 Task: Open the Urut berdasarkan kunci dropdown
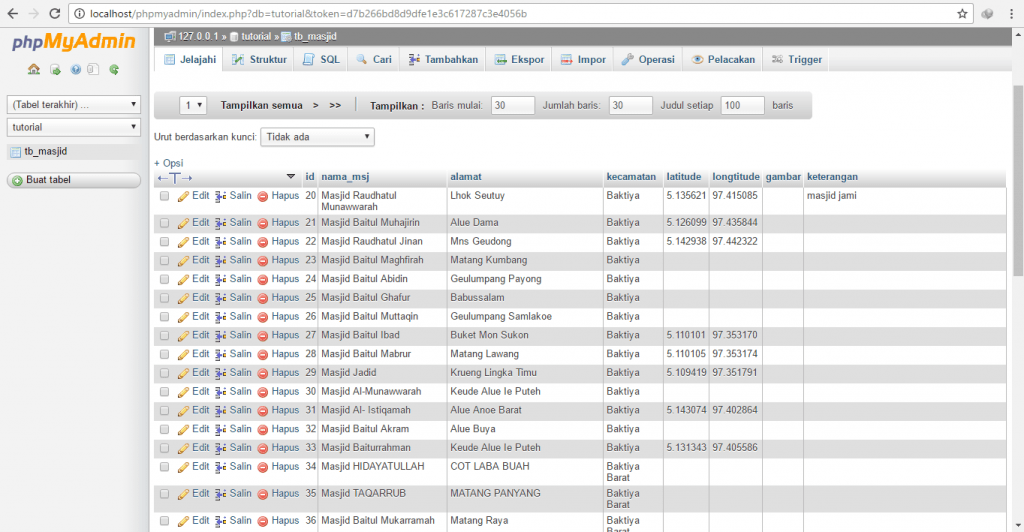[317, 137]
